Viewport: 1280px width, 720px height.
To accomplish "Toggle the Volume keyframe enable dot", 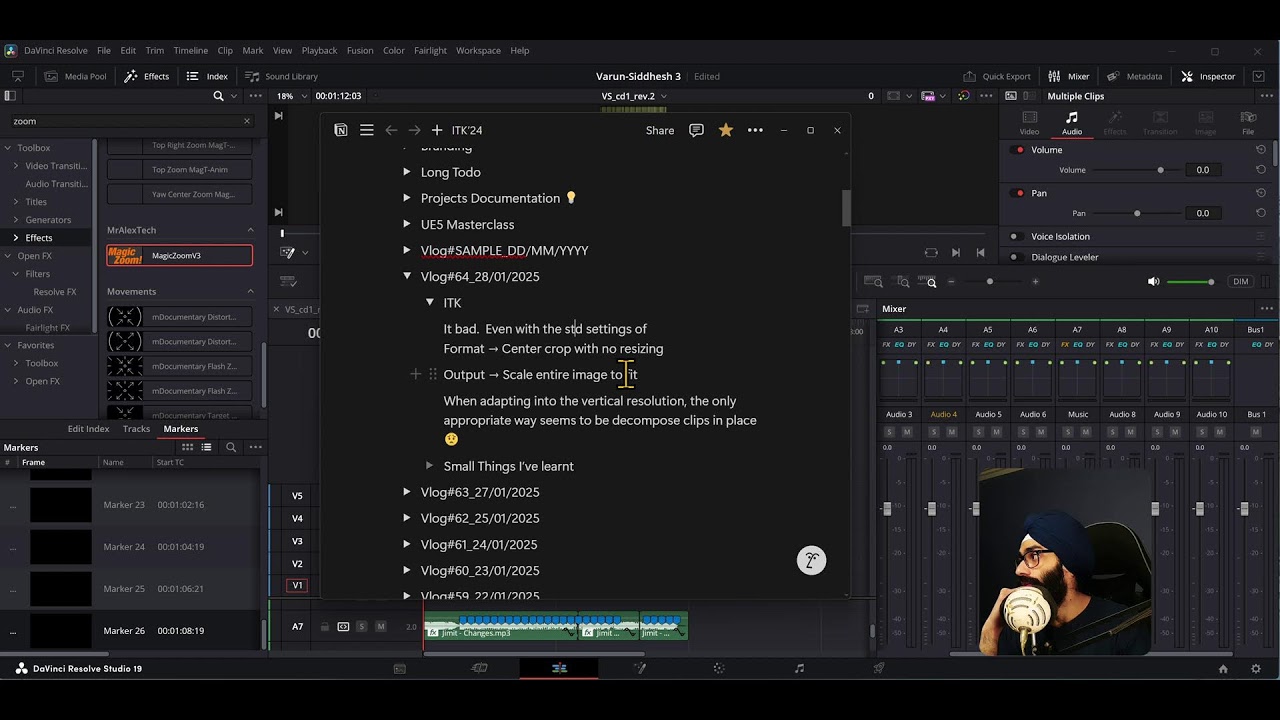I will coord(1019,150).
